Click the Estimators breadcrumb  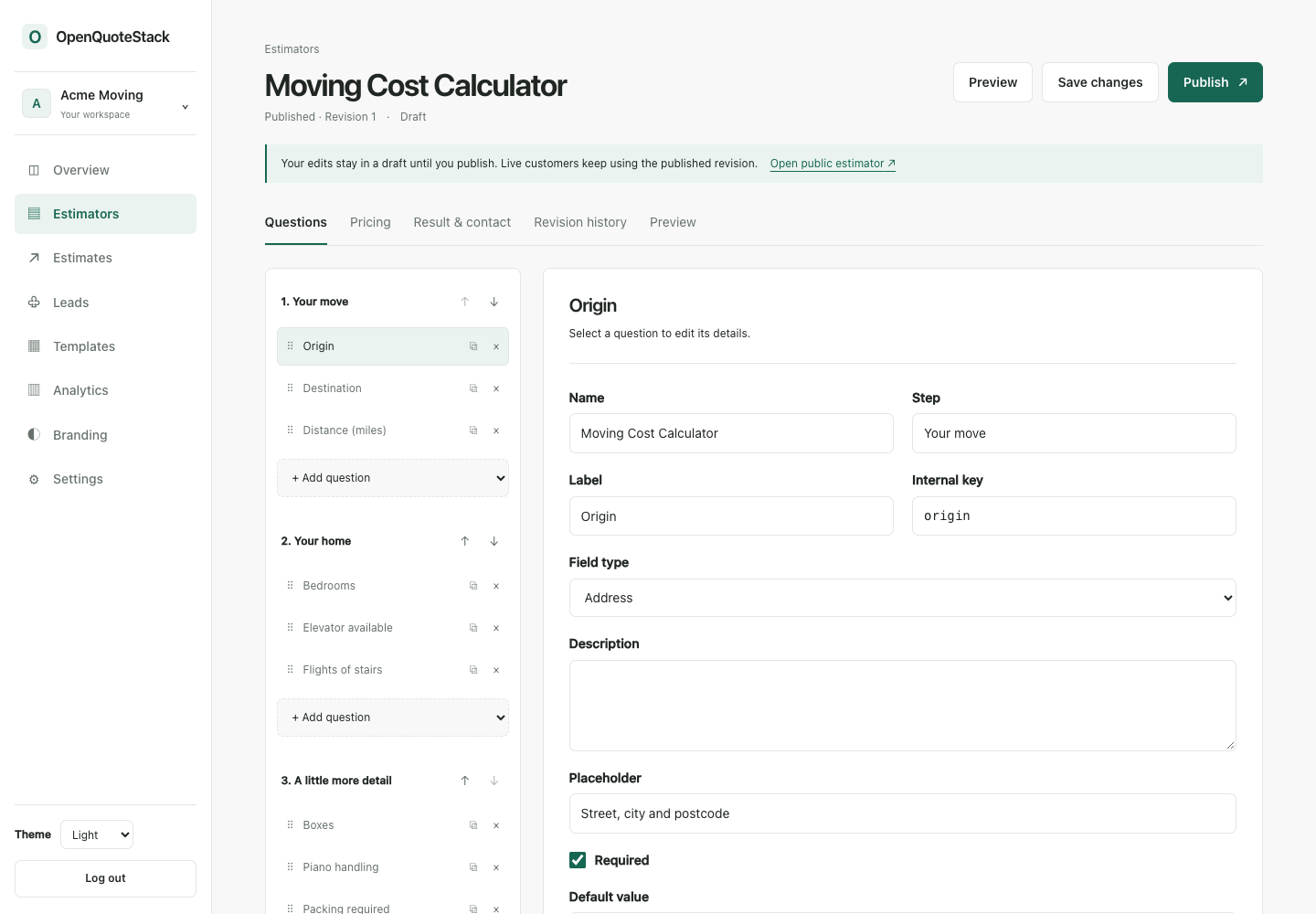pos(292,49)
